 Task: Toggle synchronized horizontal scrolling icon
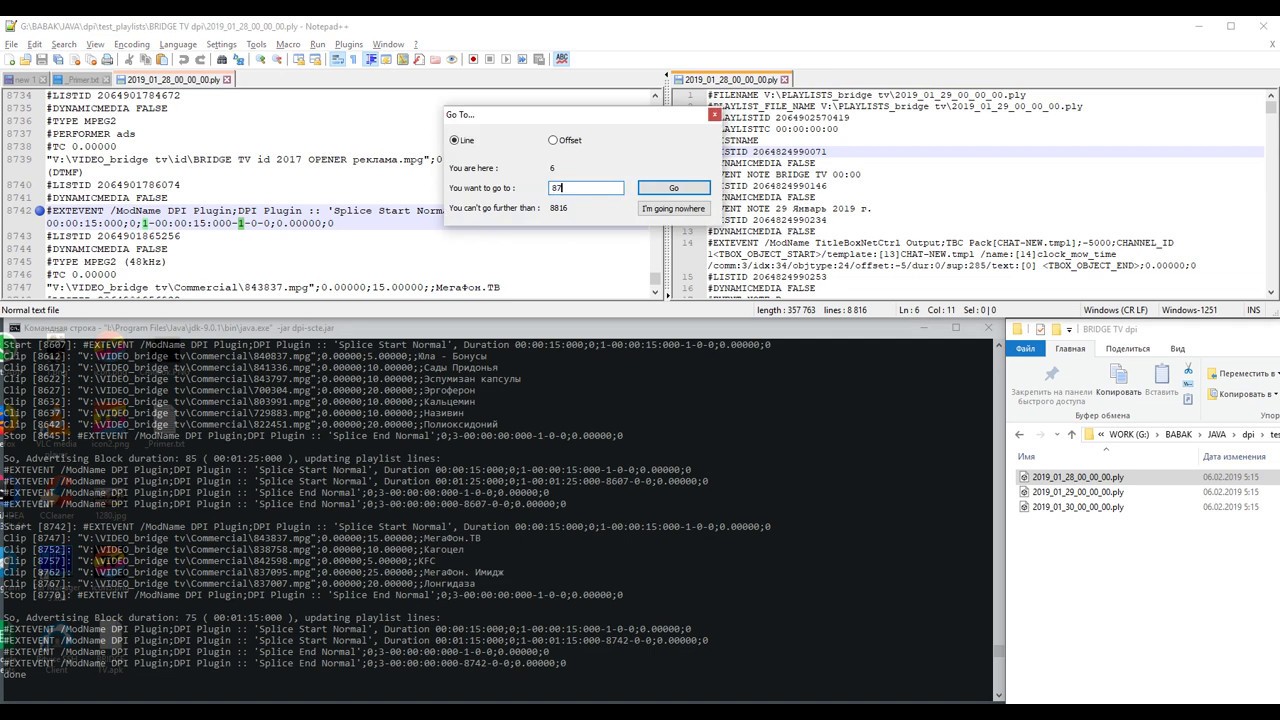(315, 59)
